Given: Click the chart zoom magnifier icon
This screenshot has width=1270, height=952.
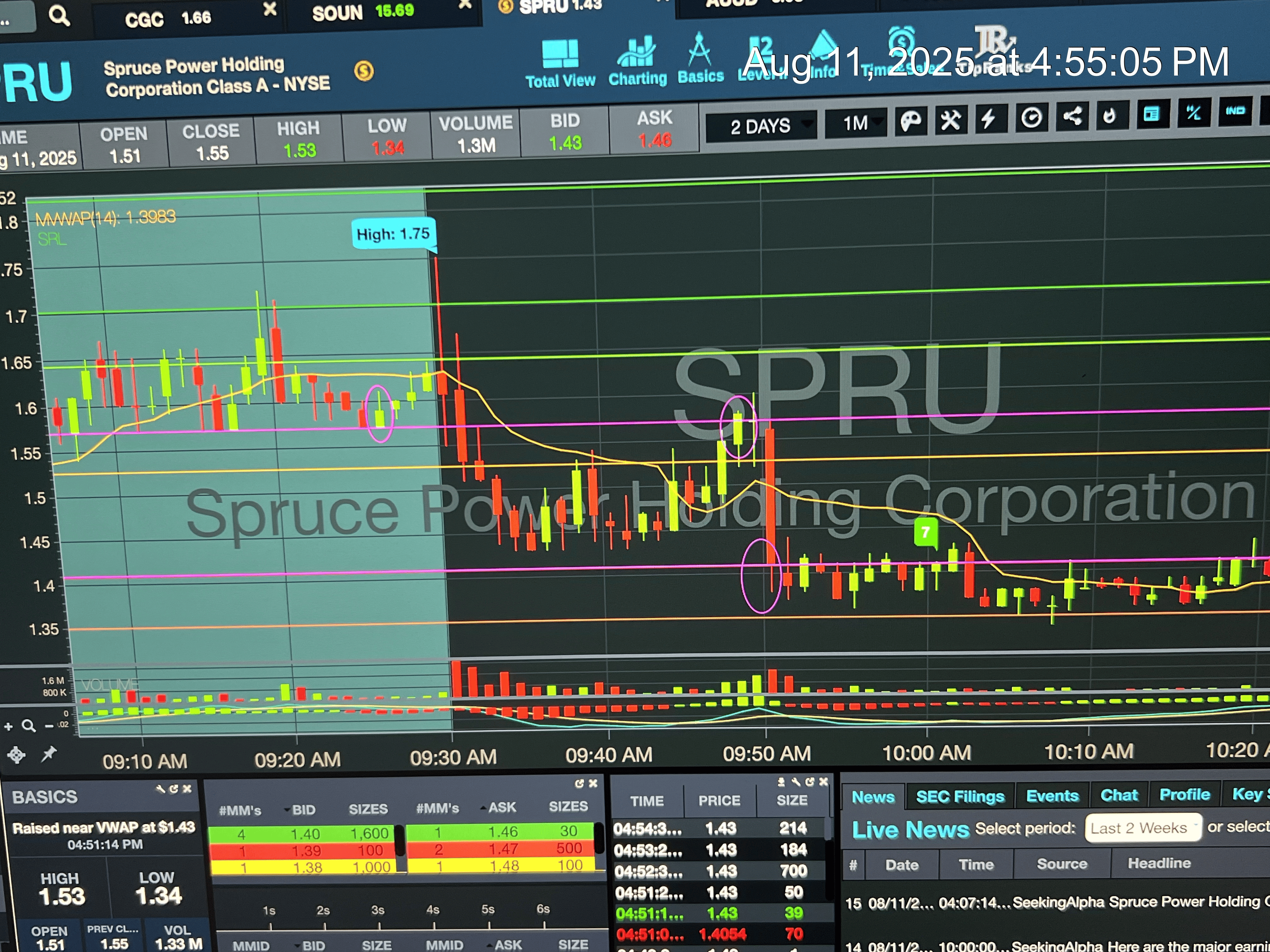Looking at the screenshot, I should (29, 726).
